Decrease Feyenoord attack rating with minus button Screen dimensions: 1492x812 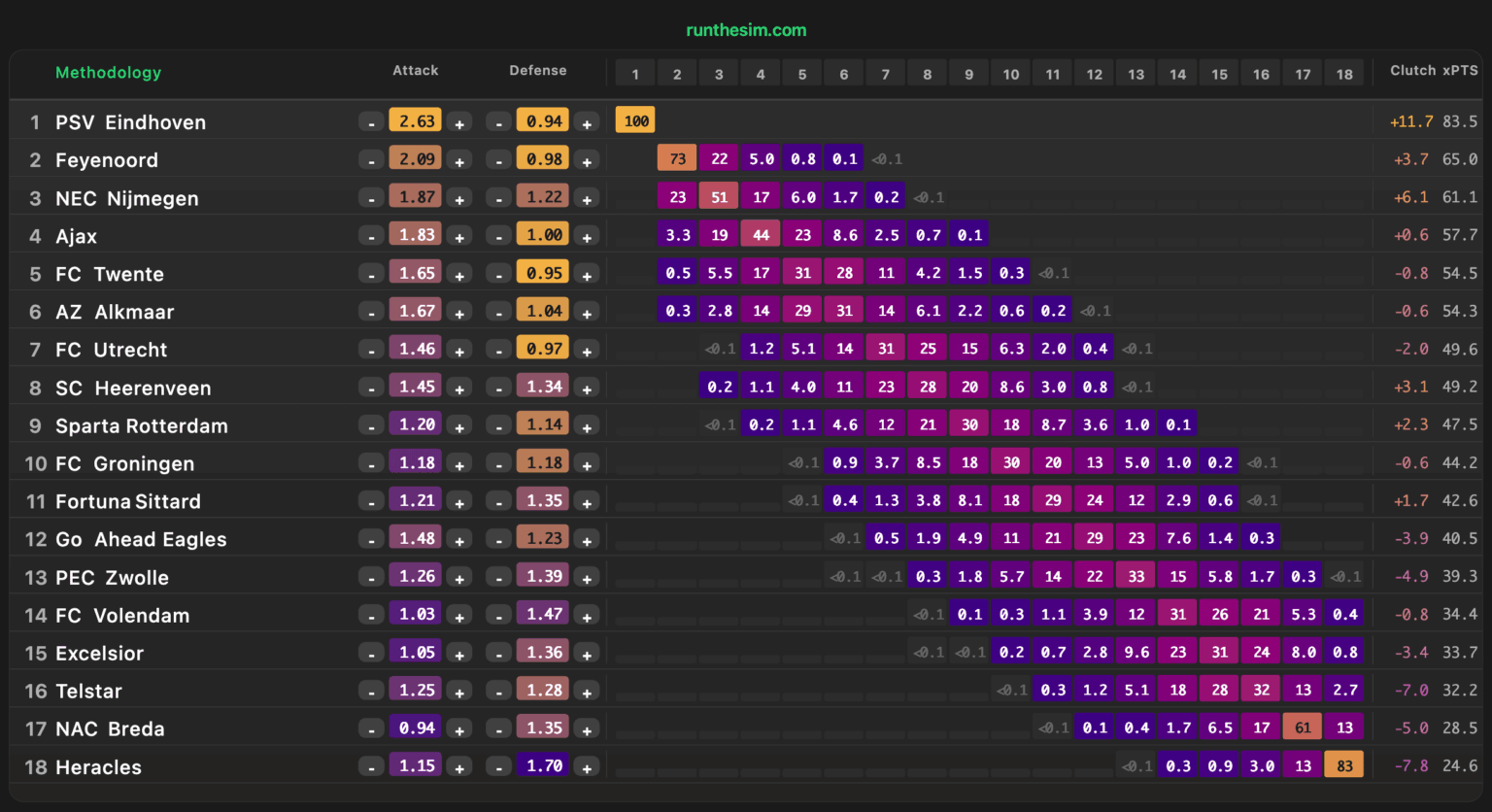(371, 160)
